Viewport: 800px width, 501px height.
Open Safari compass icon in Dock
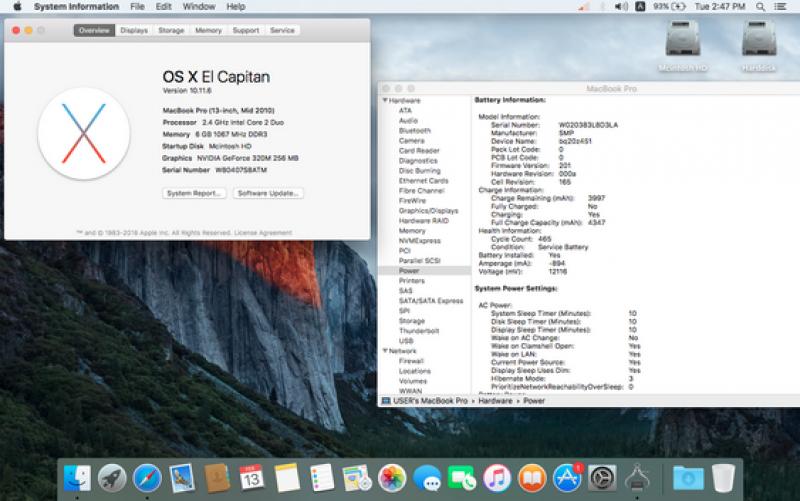pos(147,478)
